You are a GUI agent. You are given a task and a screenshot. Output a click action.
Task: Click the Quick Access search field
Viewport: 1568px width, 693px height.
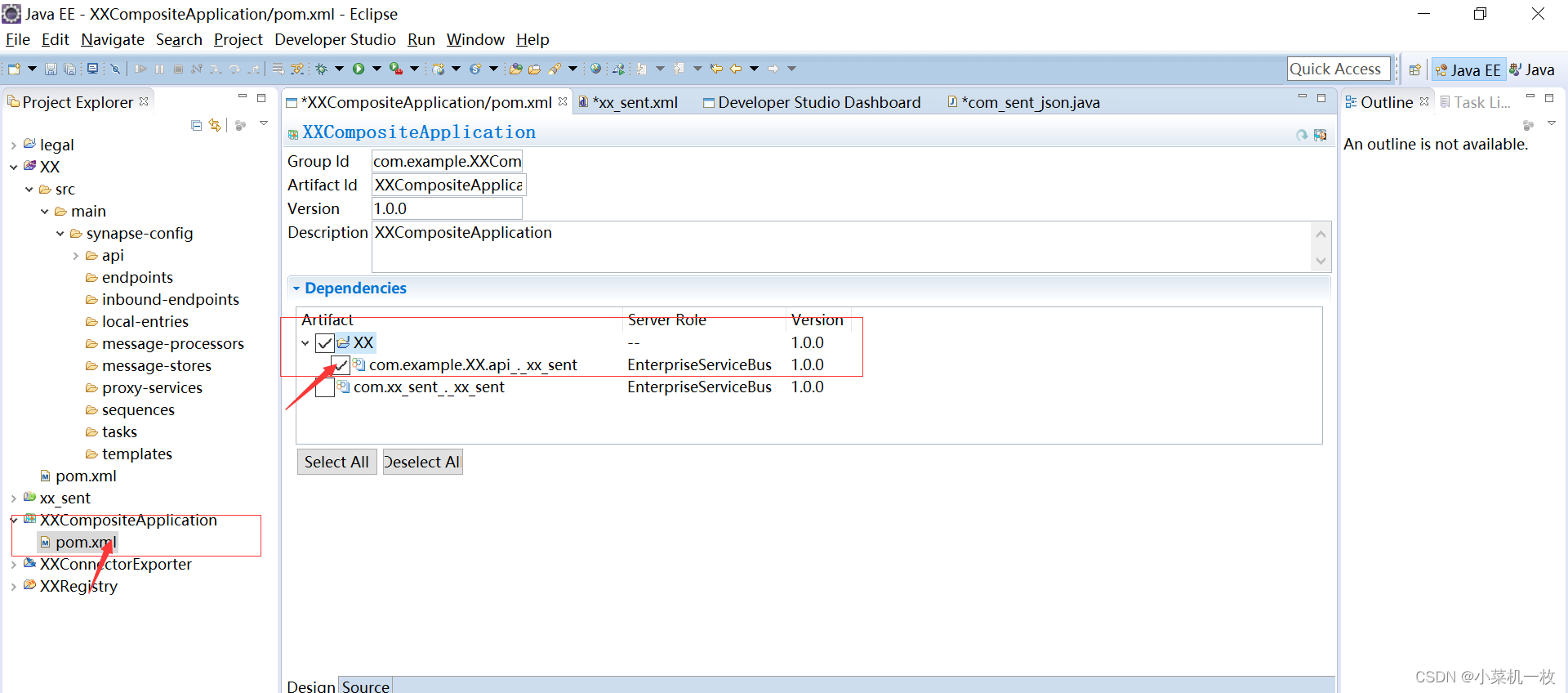pos(1339,69)
